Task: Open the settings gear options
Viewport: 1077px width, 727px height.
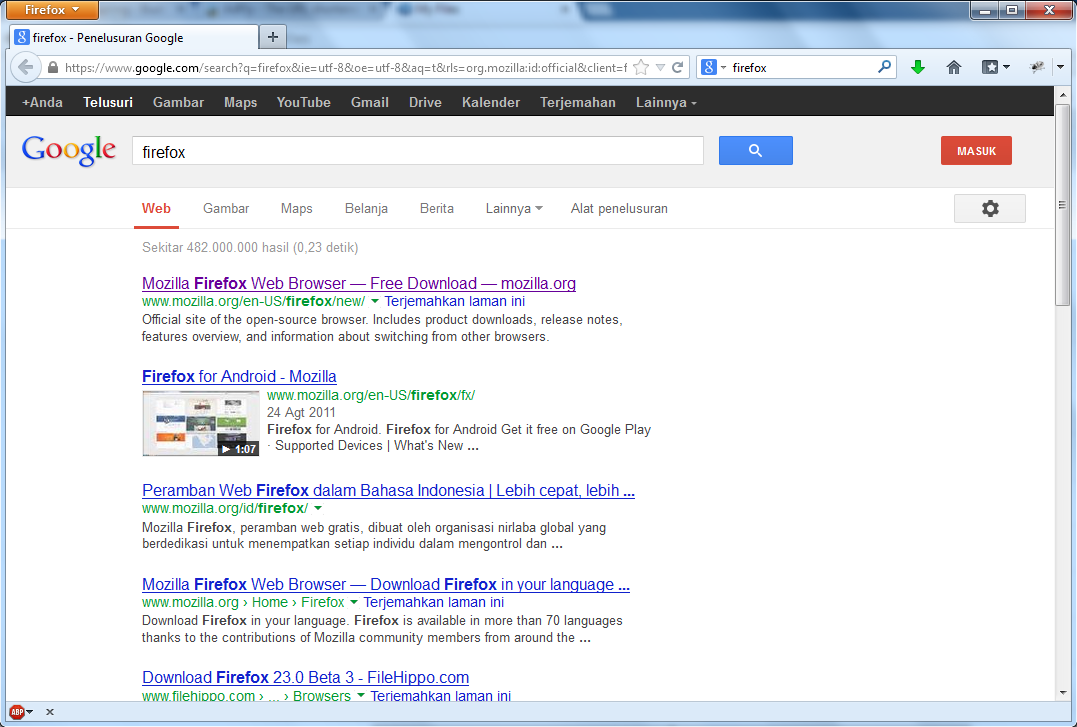Action: point(990,208)
